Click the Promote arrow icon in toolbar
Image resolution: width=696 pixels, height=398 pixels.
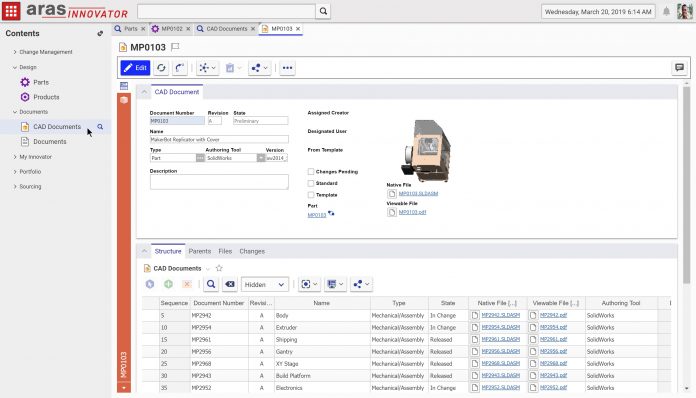tap(179, 68)
